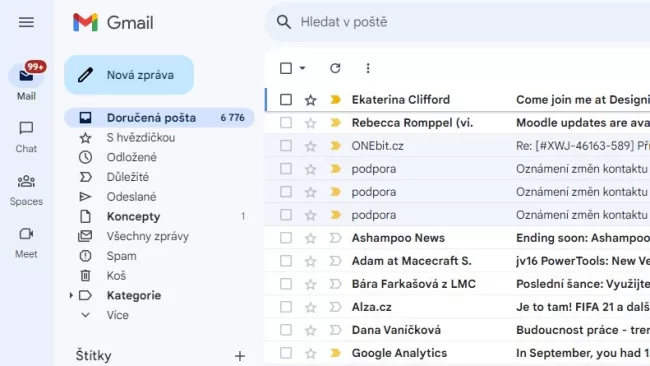Open the 'Moodle updates are ava' email
The image size is (650, 366).
(x=583, y=123)
